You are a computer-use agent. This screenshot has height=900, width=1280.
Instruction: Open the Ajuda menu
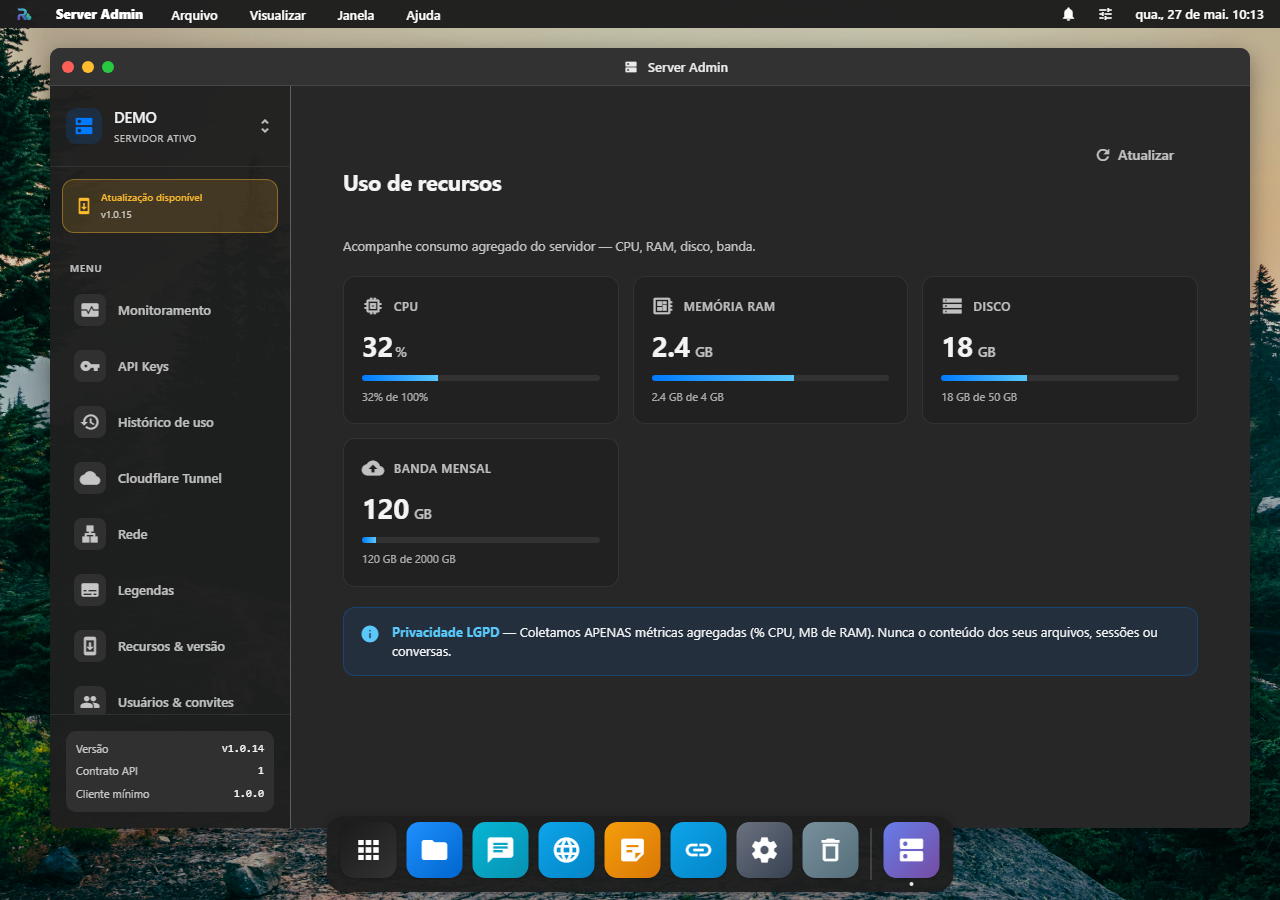point(423,15)
